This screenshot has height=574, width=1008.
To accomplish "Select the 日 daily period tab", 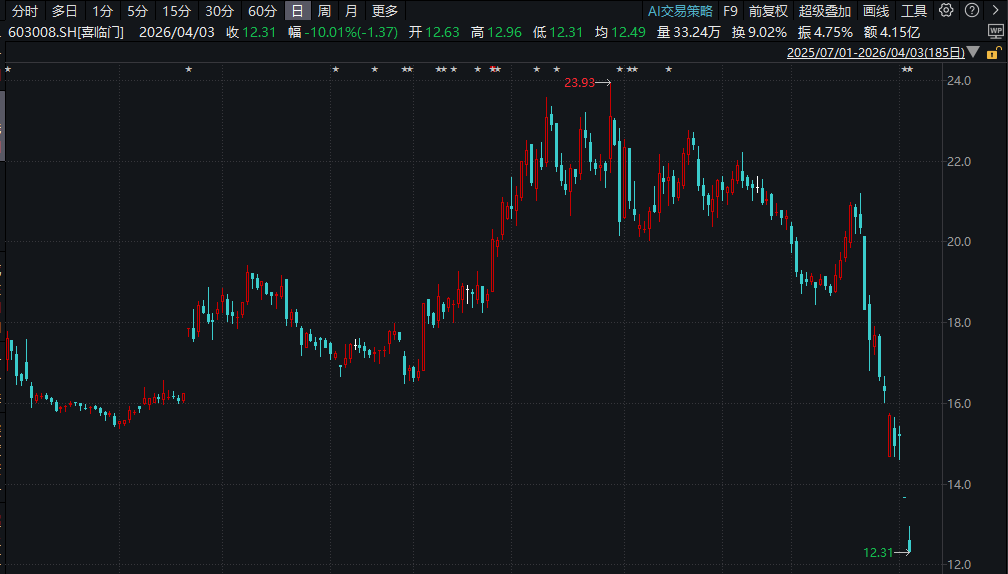I will click(297, 11).
